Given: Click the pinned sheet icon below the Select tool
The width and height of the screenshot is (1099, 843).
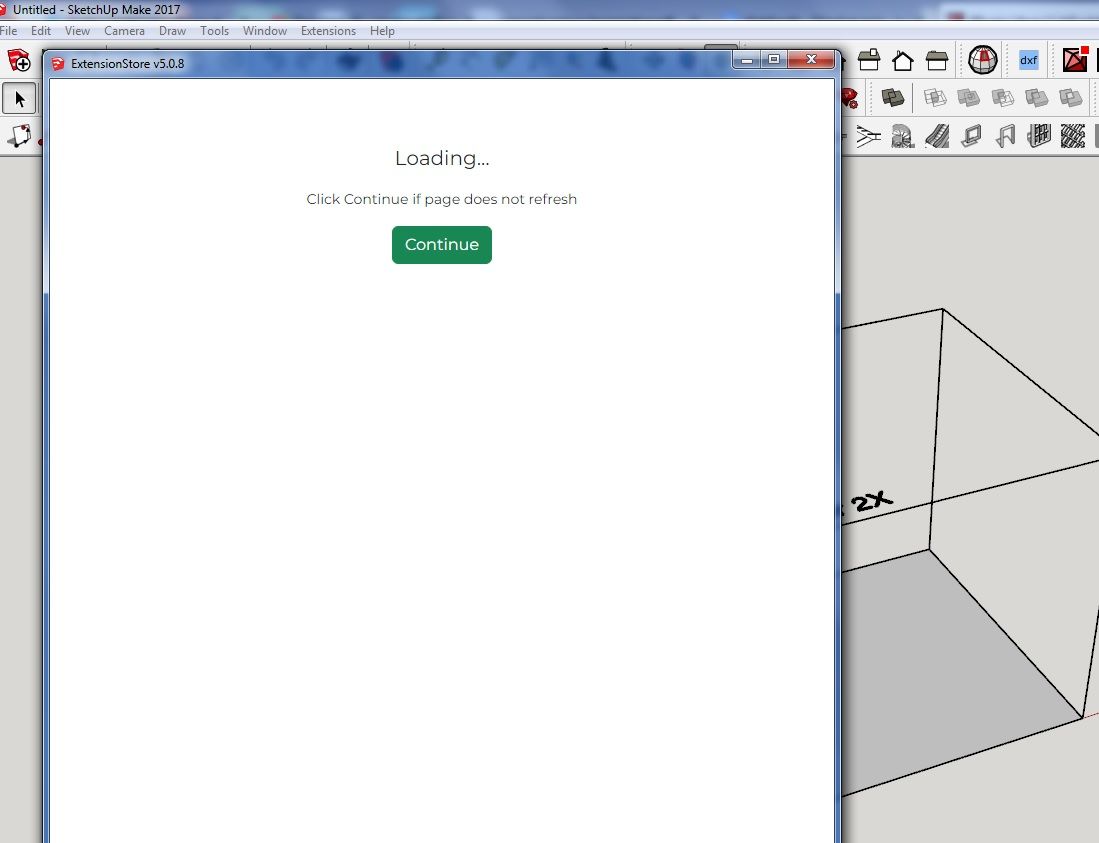Looking at the screenshot, I should [x=19, y=136].
